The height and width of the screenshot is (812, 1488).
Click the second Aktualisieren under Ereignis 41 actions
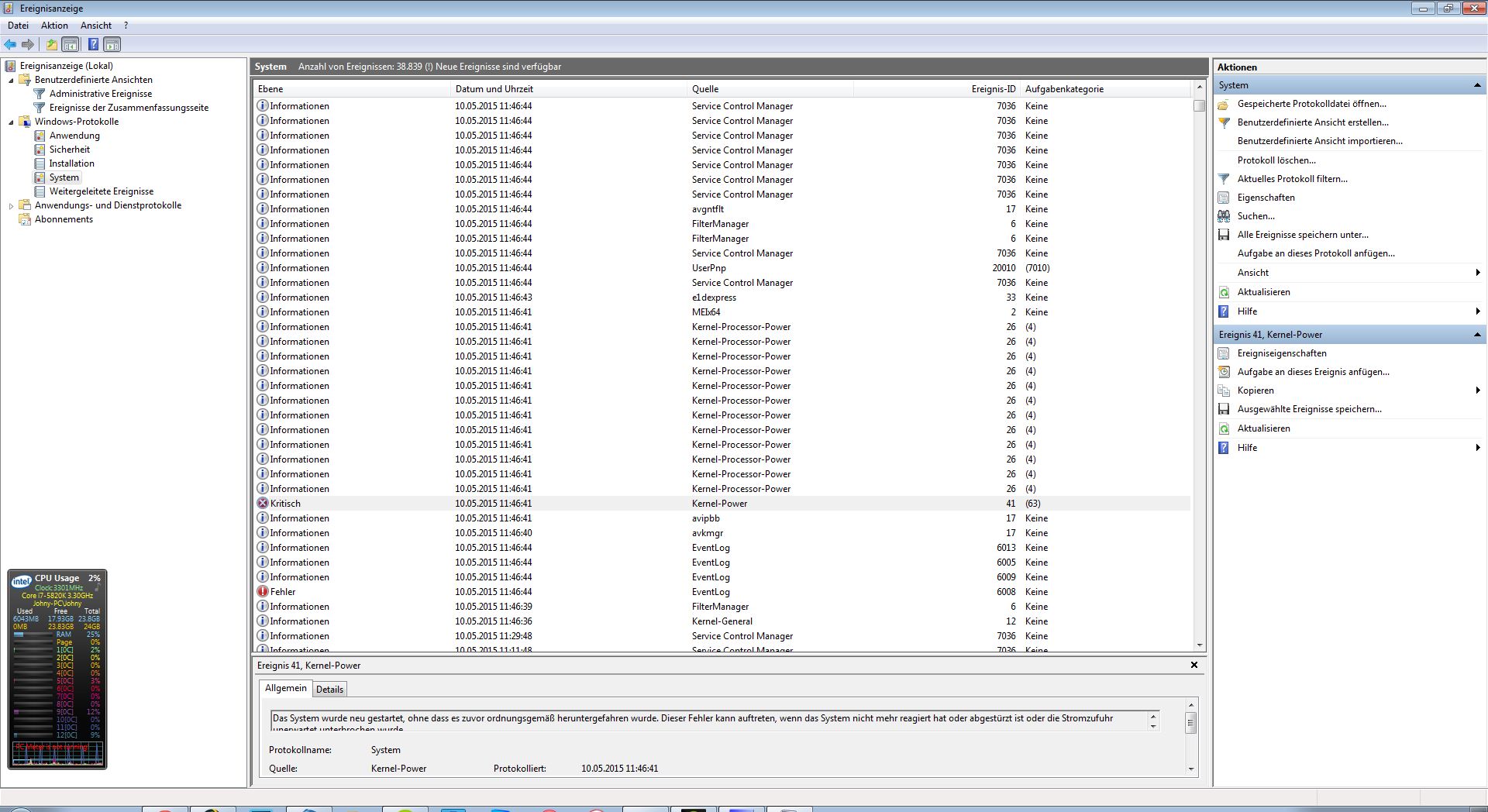click(x=1264, y=428)
